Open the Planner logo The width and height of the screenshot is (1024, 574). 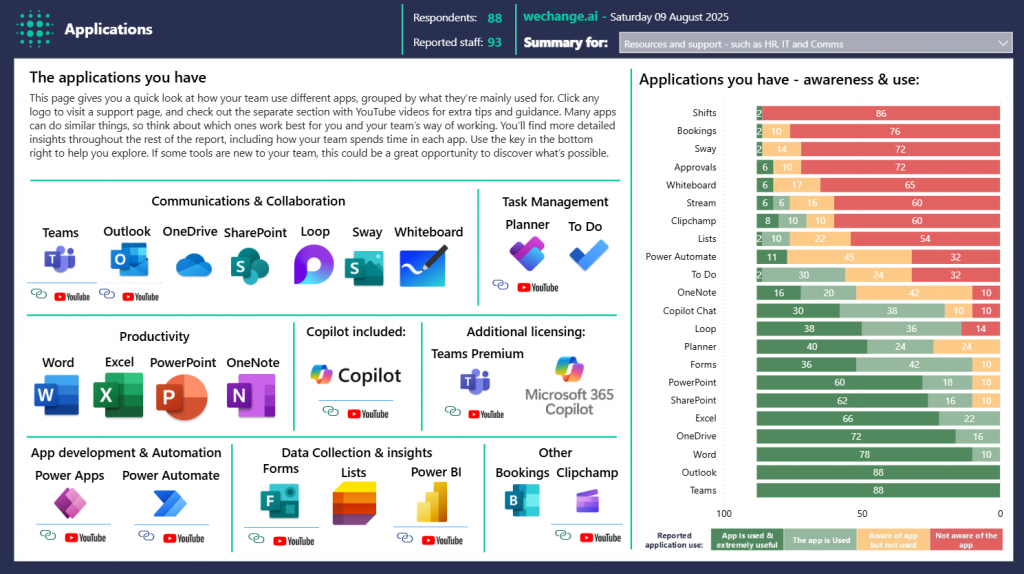click(x=527, y=254)
